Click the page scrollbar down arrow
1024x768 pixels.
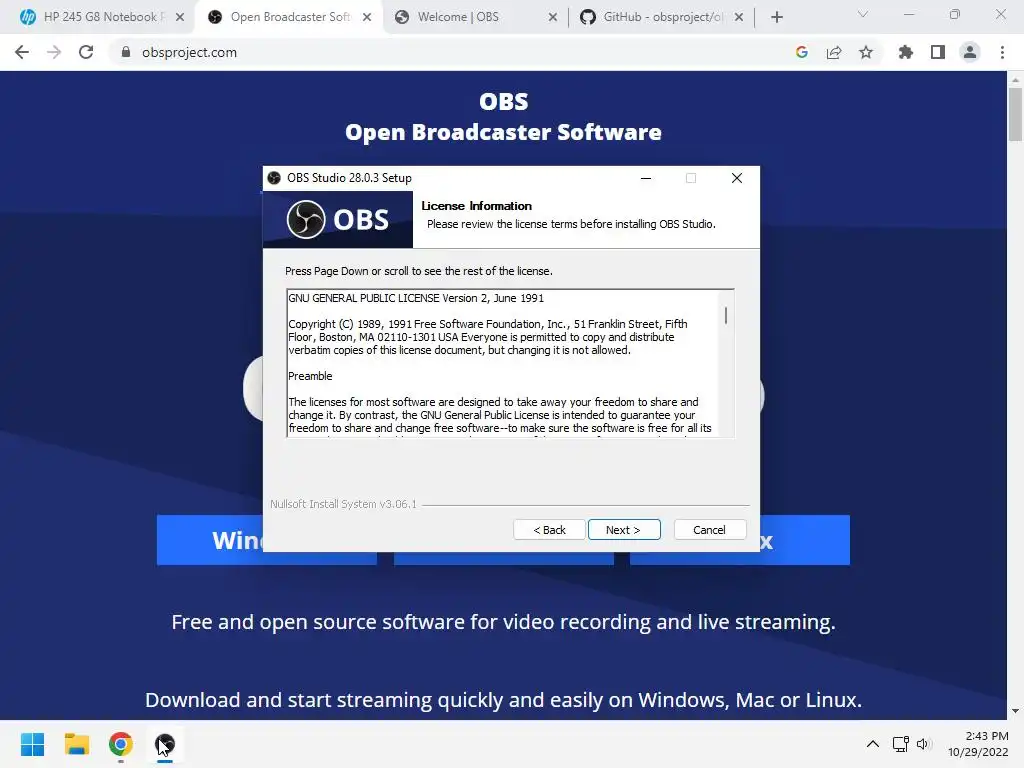1015,711
